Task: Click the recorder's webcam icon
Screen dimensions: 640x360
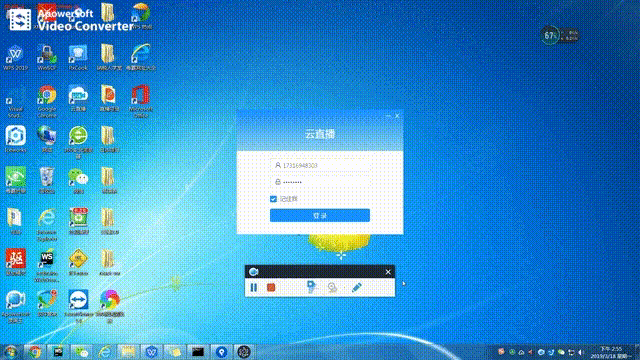Action: click(x=332, y=287)
